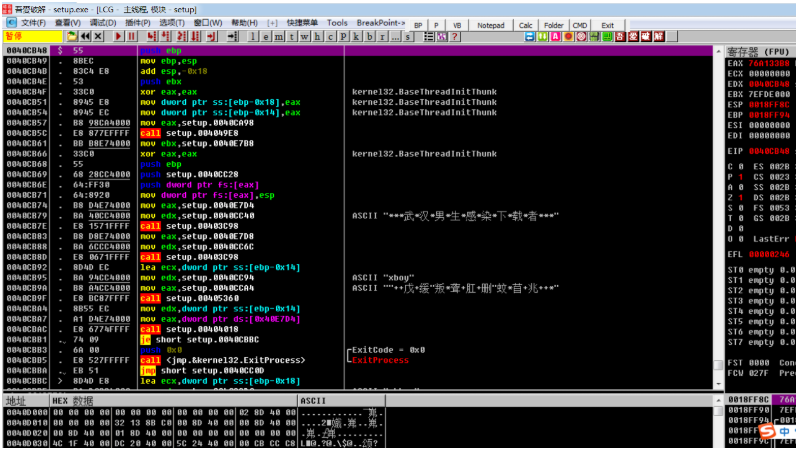Open Handles window with 'h' button
This screenshot has height=449, width=798.
pyautogui.click(x=317, y=37)
